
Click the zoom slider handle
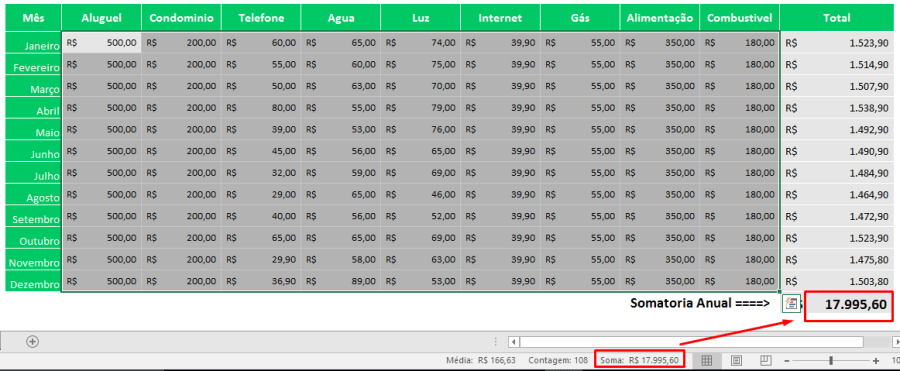pyautogui.click(x=831, y=361)
